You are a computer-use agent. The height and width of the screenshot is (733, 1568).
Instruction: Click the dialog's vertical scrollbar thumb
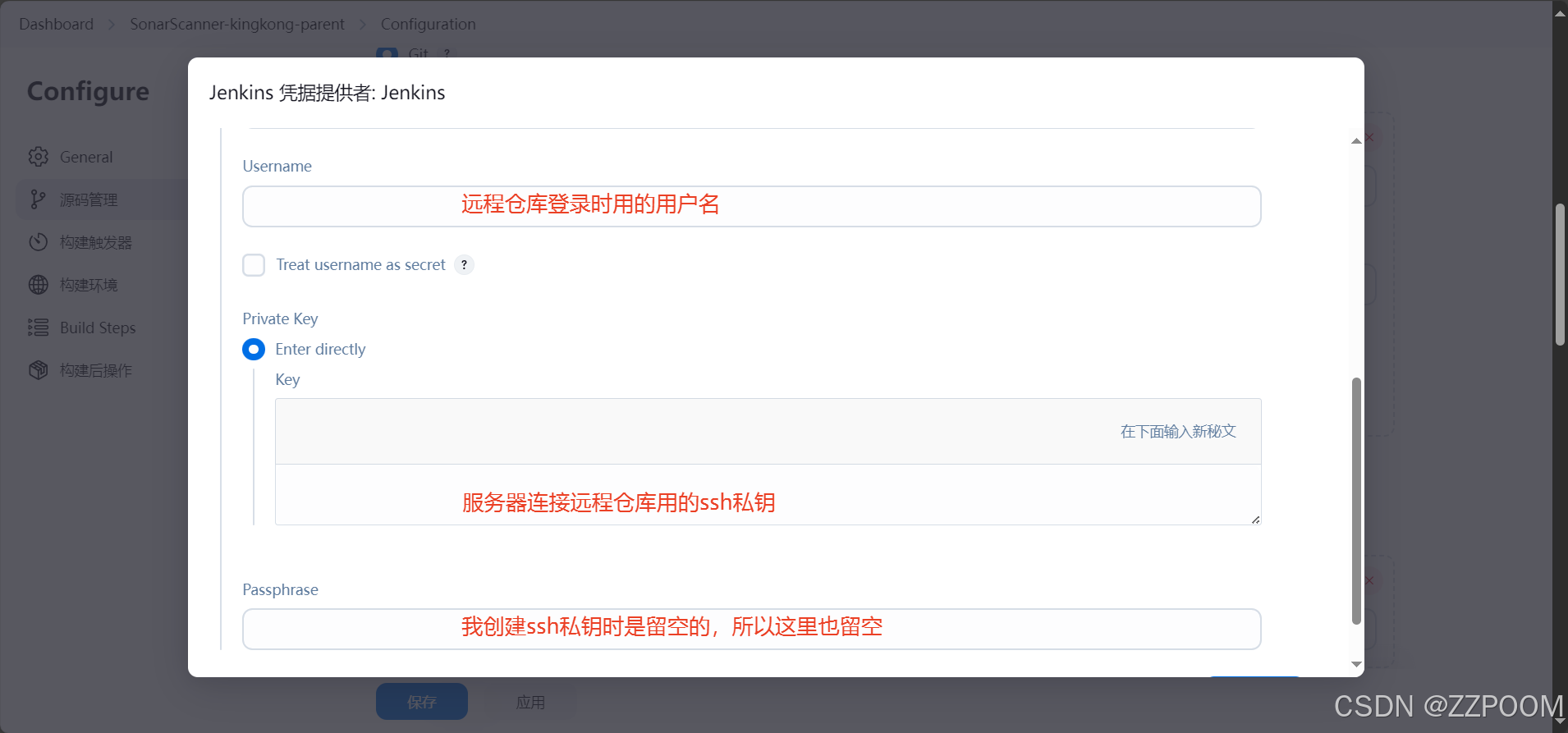coord(1356,501)
